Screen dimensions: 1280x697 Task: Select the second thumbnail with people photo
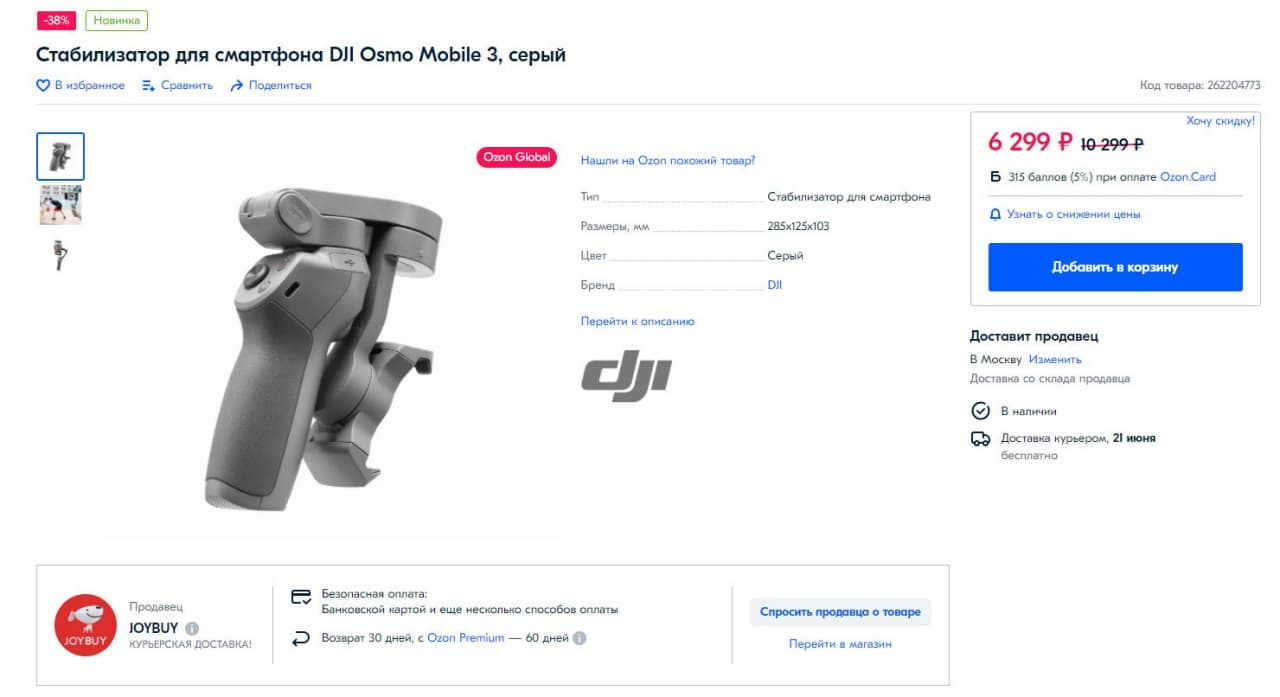click(61, 205)
